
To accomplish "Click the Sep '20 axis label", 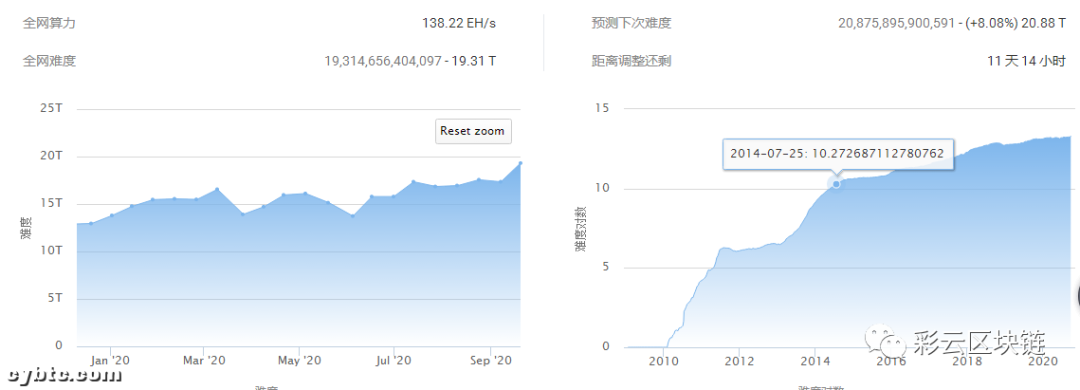I will pos(490,360).
